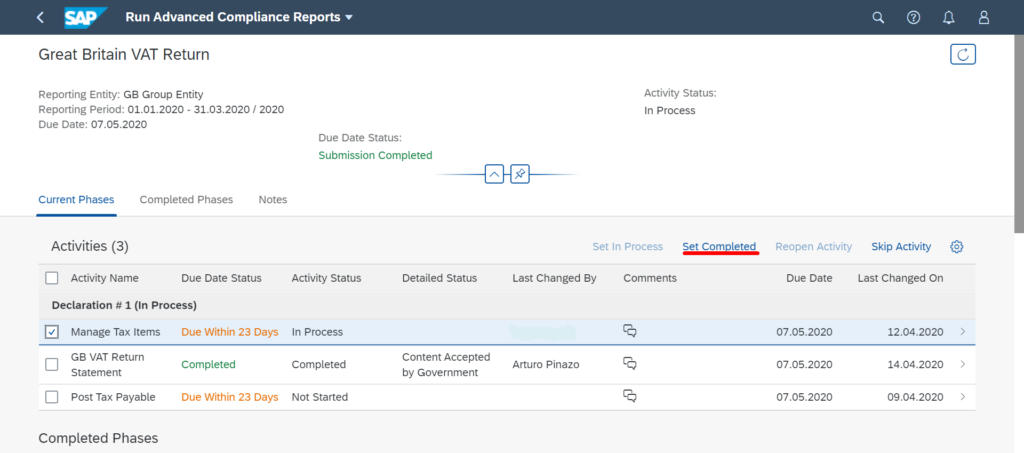Click the Set In Process button

click(628, 247)
